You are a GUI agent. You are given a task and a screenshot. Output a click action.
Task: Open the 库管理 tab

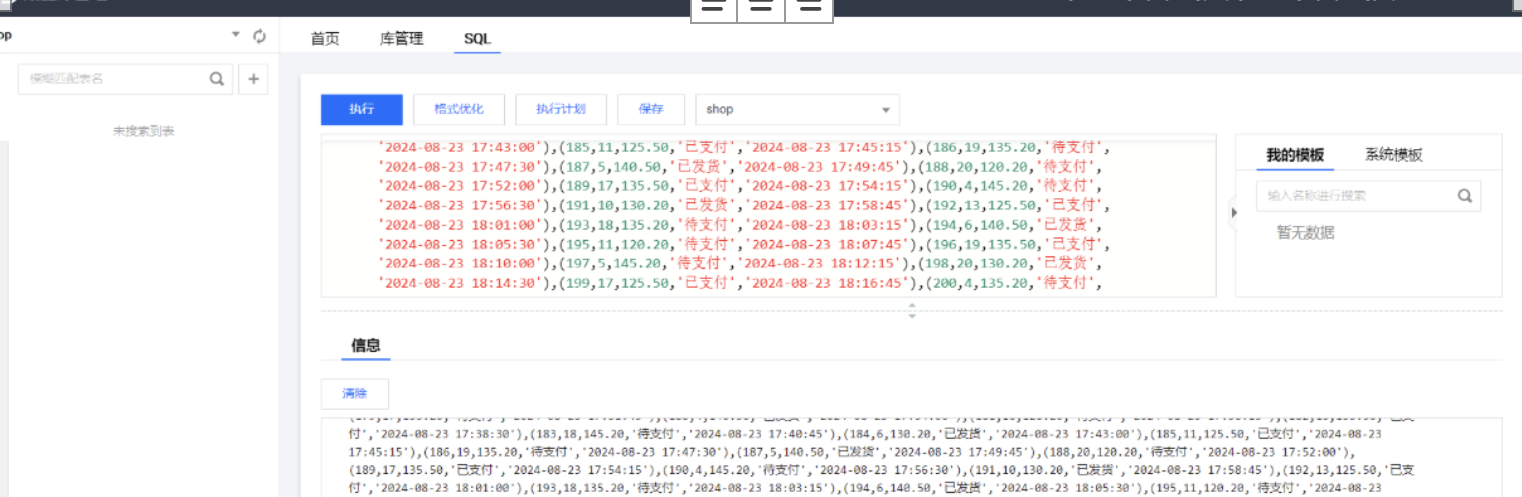402,39
